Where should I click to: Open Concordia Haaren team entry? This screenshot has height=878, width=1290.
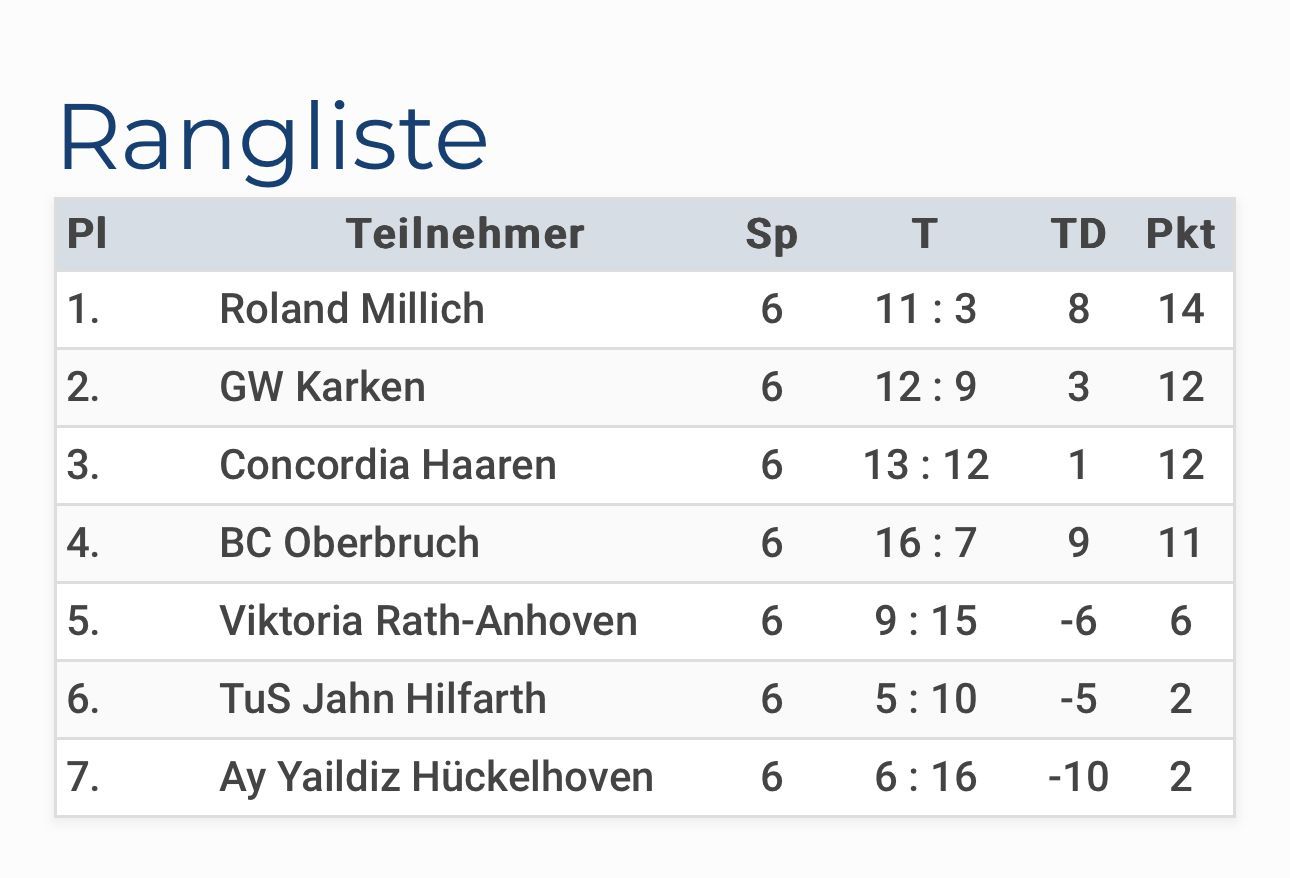(x=388, y=465)
